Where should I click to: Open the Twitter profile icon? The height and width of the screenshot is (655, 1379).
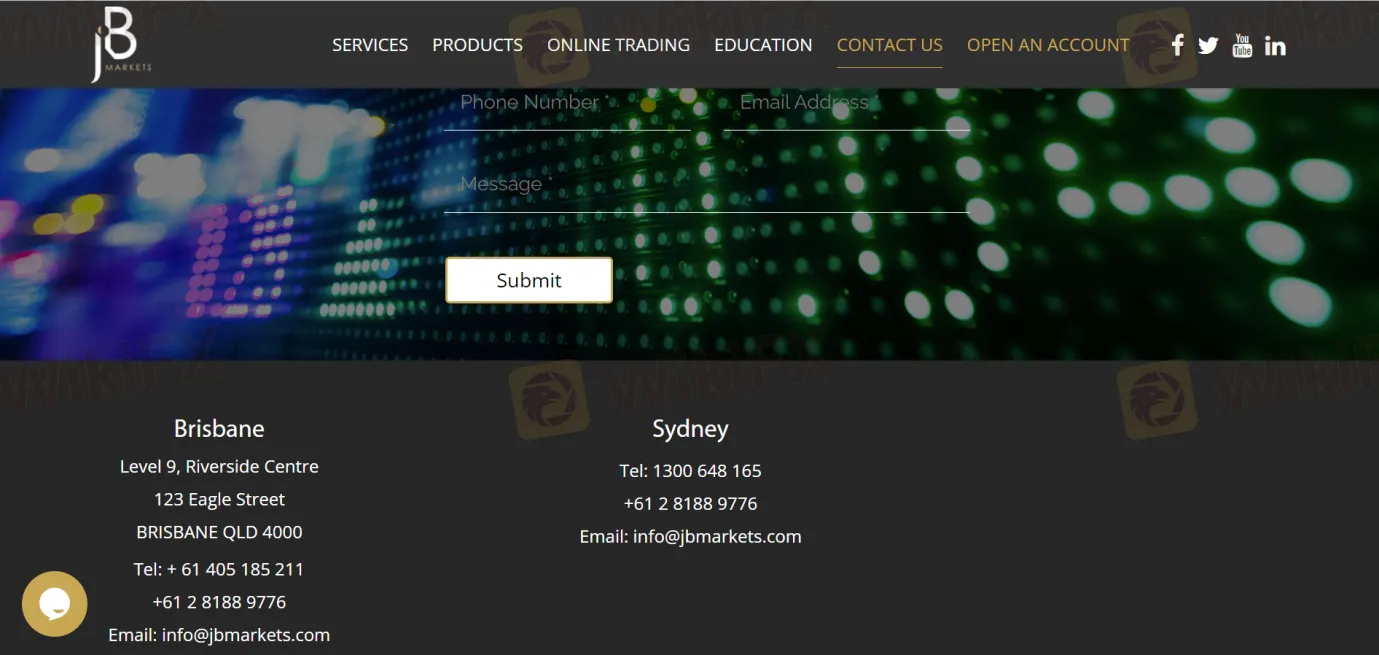(1208, 45)
